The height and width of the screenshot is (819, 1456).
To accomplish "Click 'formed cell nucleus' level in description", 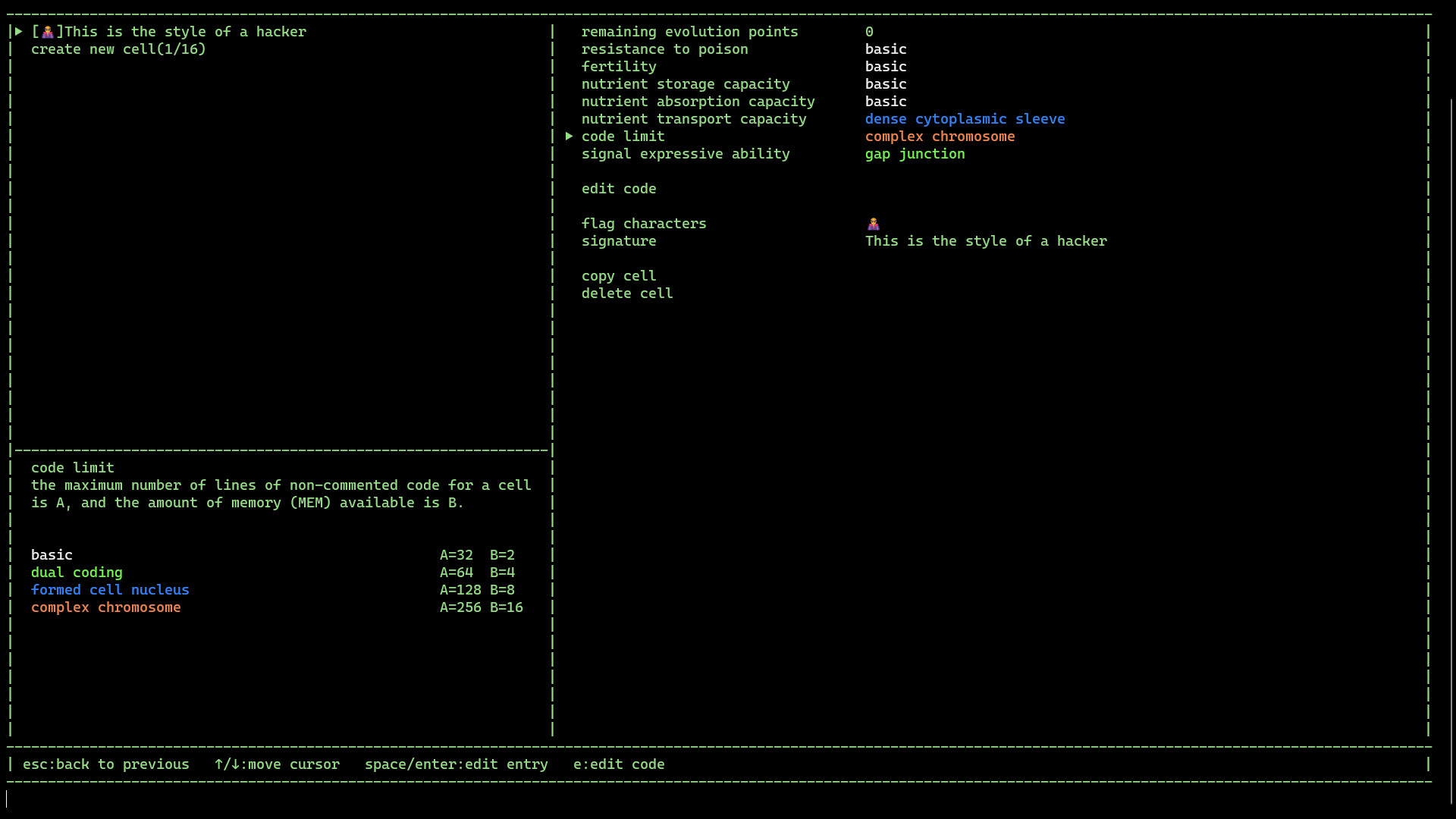I will [110, 590].
